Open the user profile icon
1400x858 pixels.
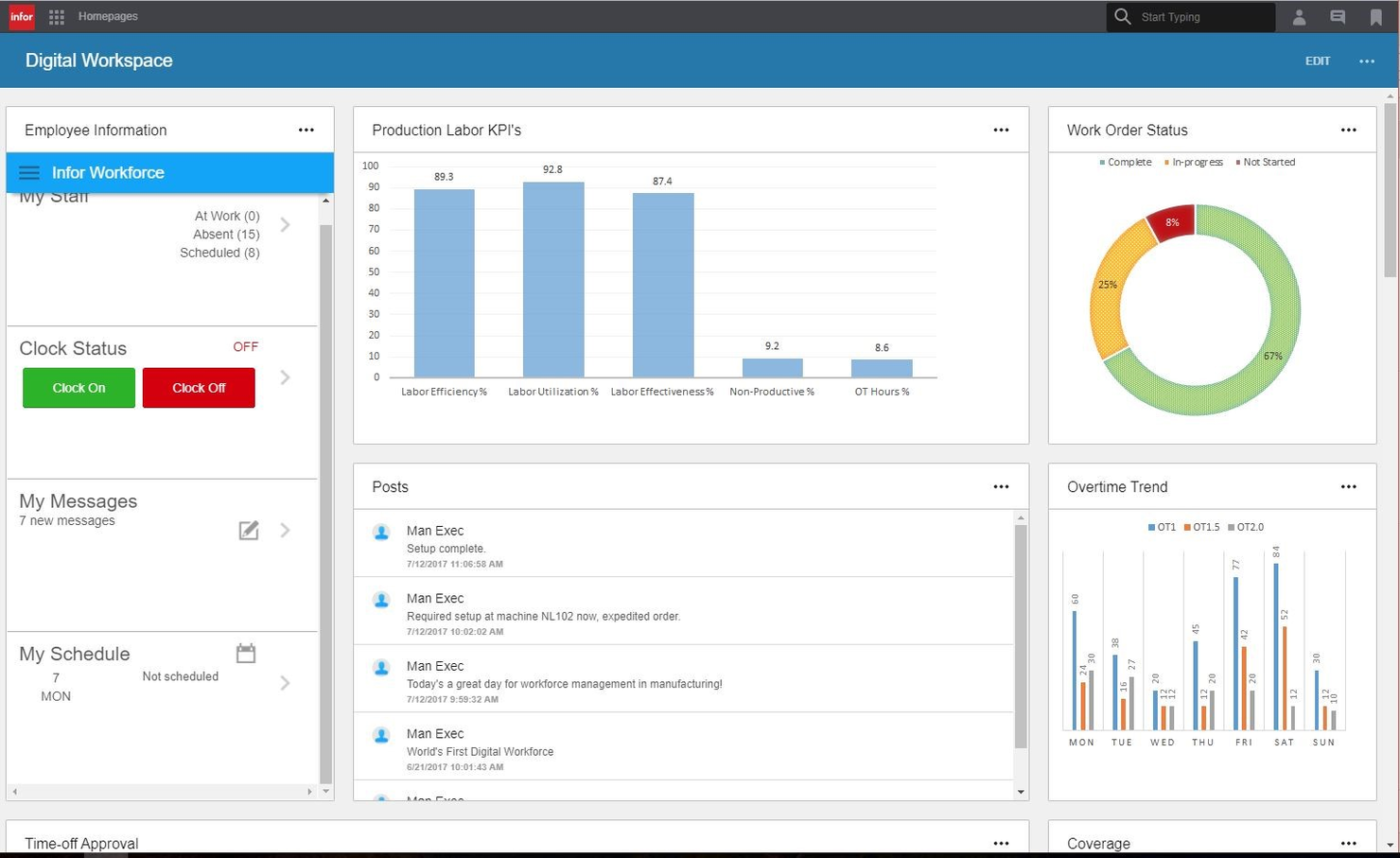tap(1299, 16)
